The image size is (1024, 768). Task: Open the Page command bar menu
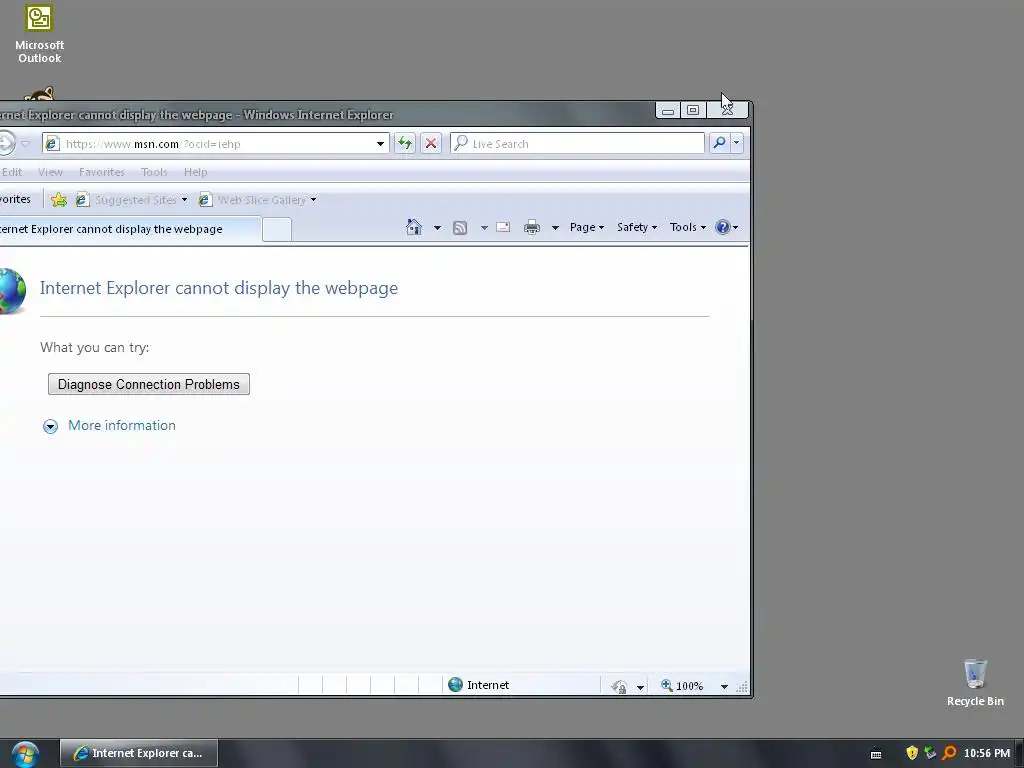pyautogui.click(x=586, y=227)
